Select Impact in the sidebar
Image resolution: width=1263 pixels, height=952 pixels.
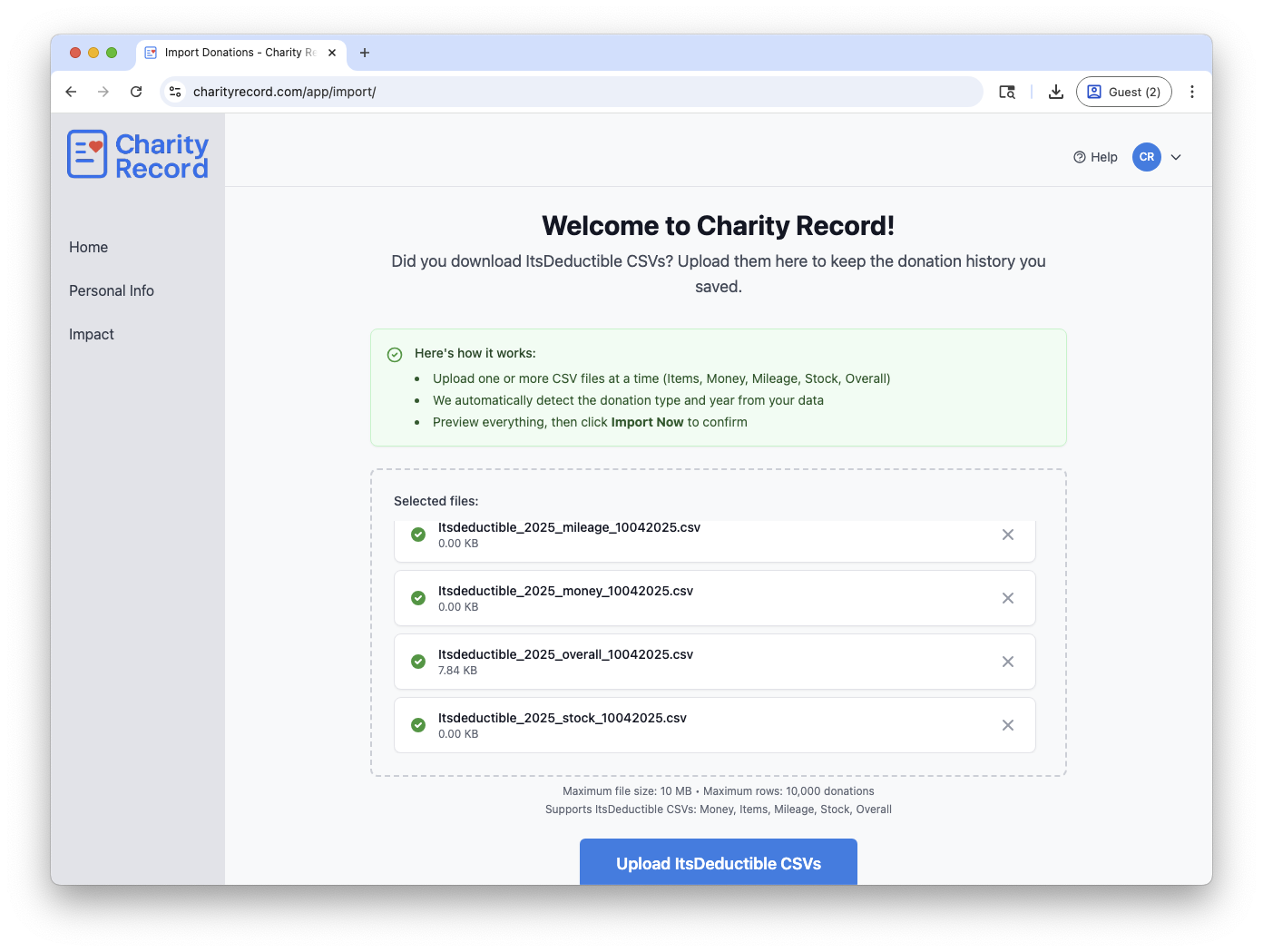(91, 334)
